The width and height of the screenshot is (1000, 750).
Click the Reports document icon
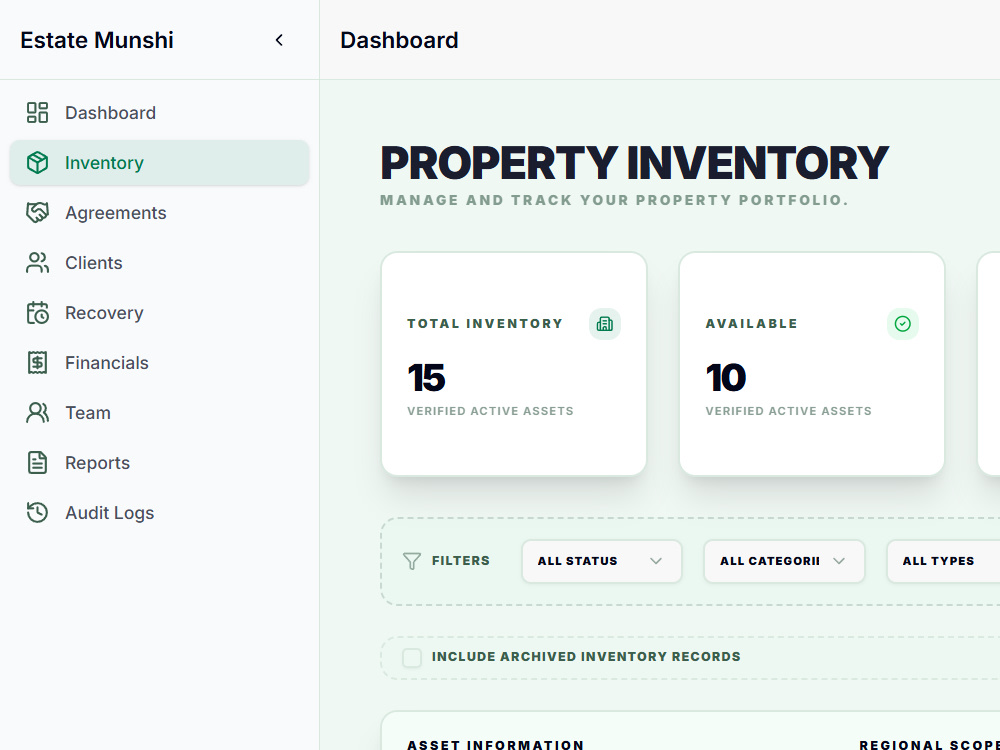(x=37, y=462)
